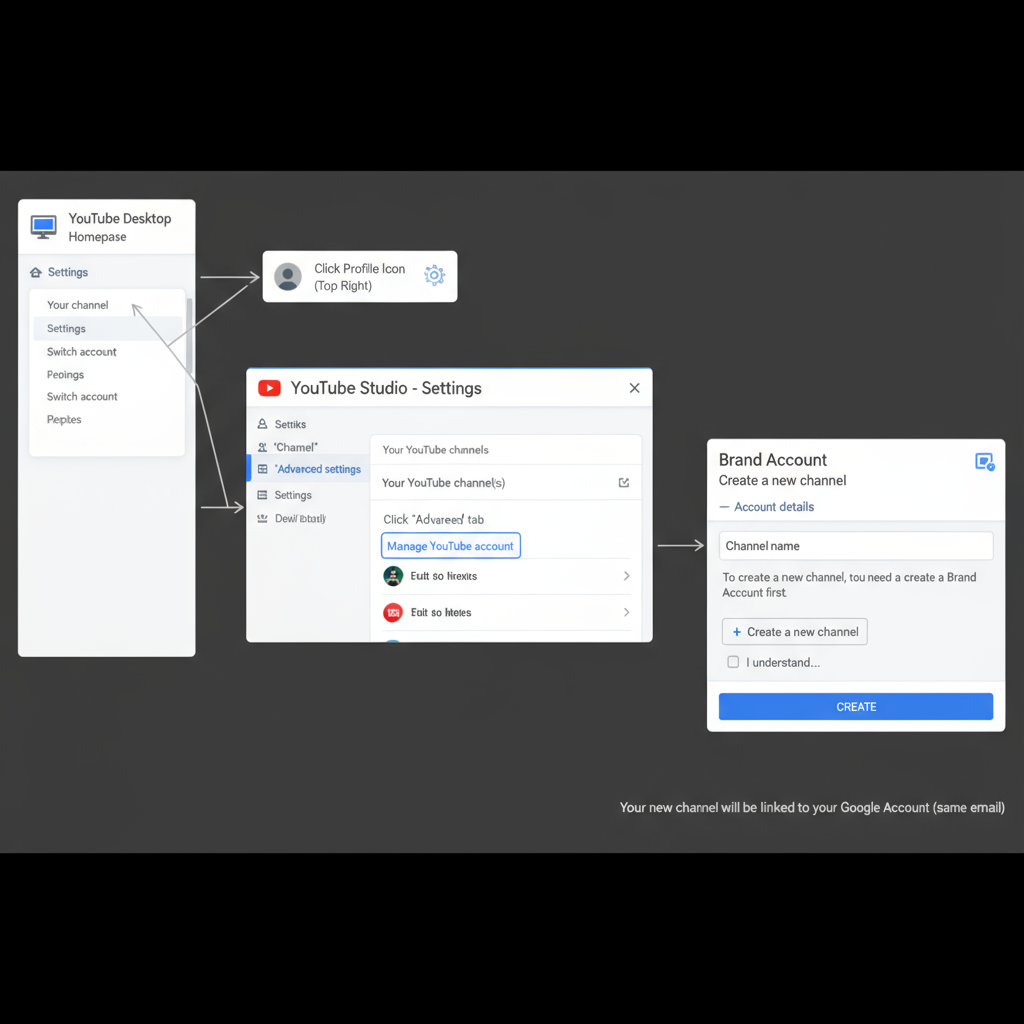Click the icon beside Dewi ibtatily

[263, 519]
